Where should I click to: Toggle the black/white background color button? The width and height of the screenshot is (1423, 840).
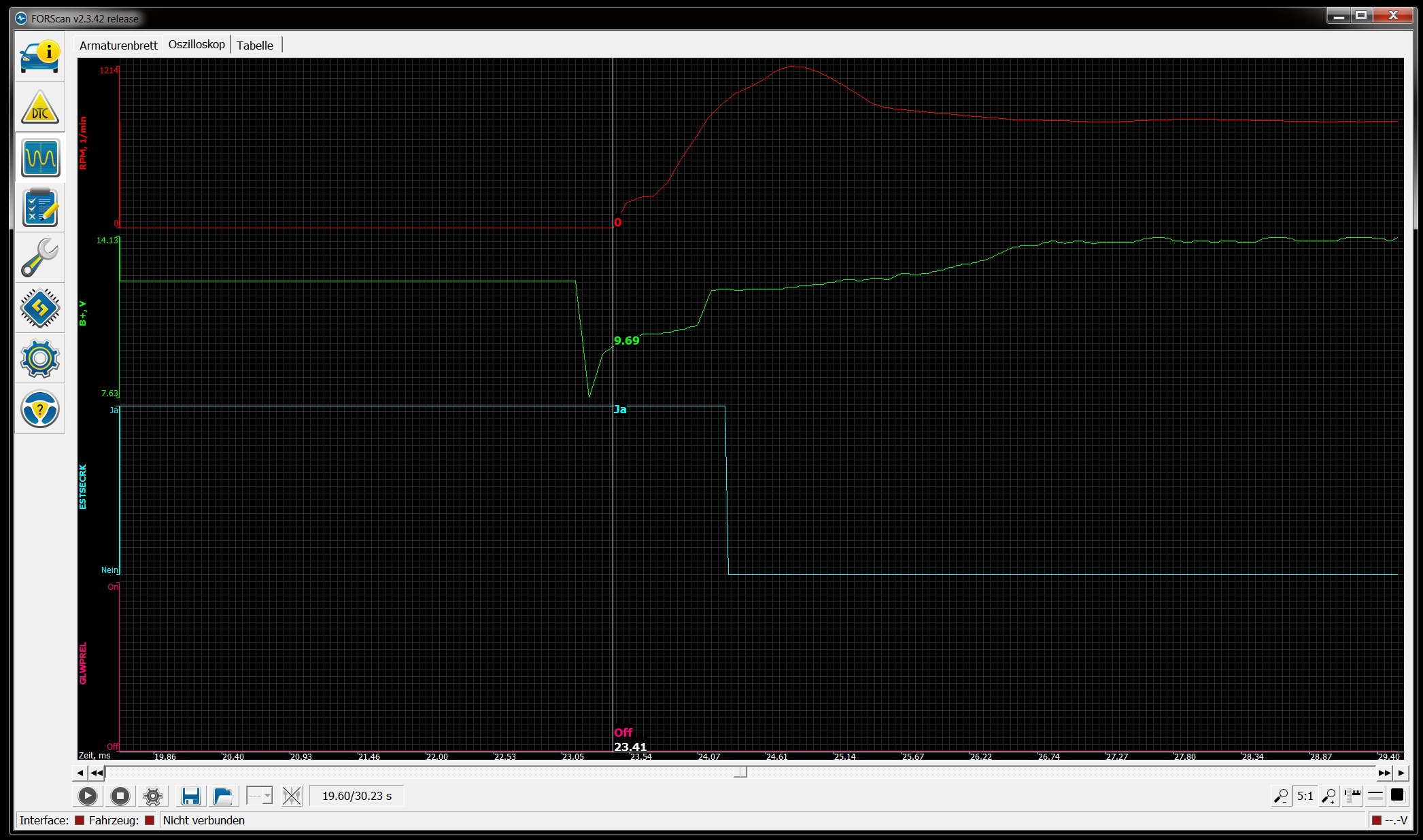(1398, 795)
